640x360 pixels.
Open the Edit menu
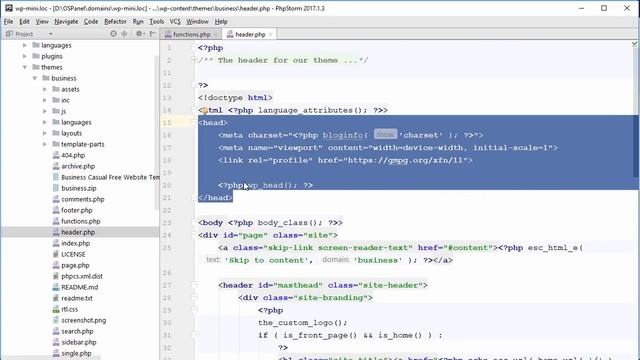click(24, 22)
